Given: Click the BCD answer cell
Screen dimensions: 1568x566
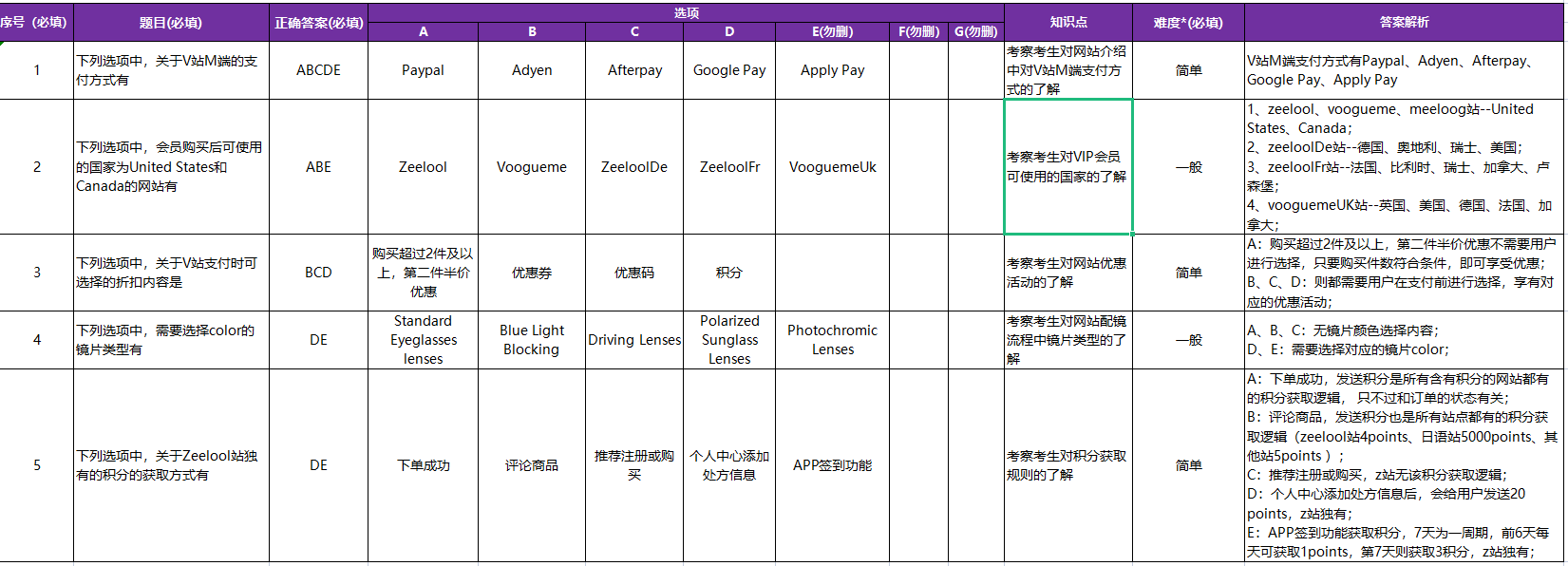Looking at the screenshot, I should pyautogui.click(x=318, y=273).
